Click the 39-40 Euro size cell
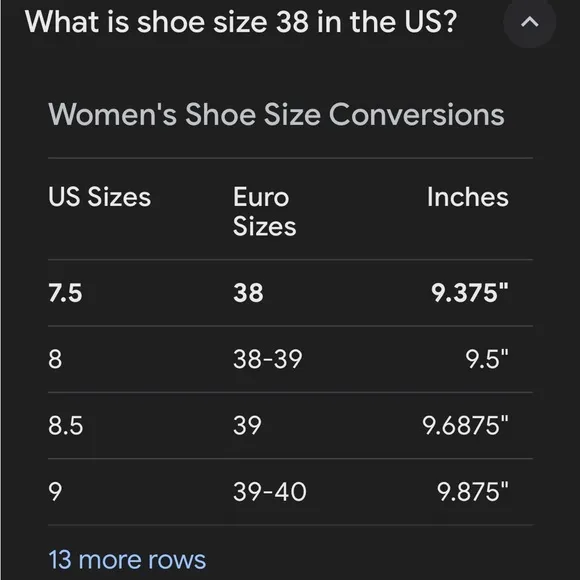This screenshot has width=580, height=580. pos(270,492)
